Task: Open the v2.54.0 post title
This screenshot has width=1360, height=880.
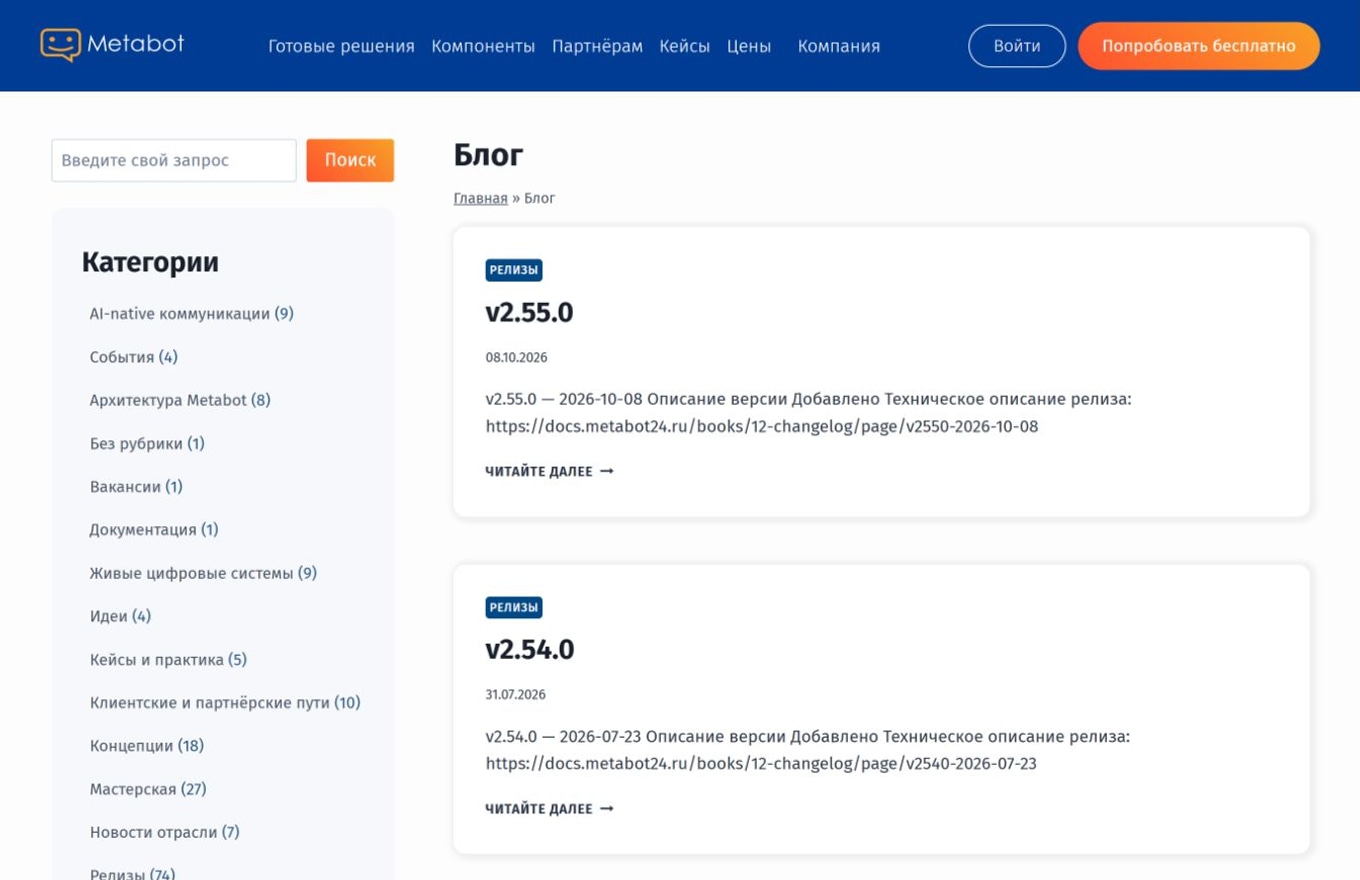Action: (530, 650)
